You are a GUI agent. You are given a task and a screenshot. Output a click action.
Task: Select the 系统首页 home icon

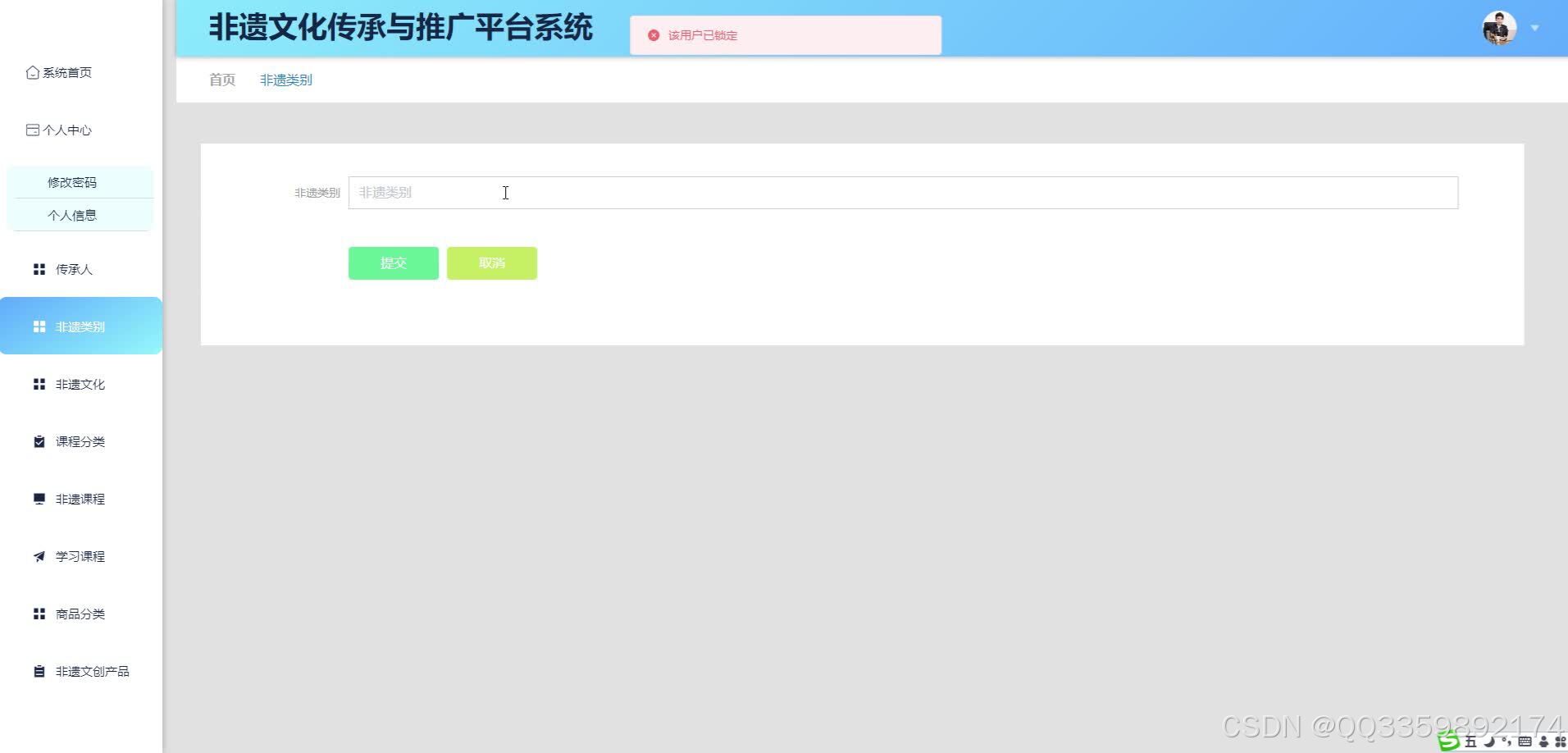[x=33, y=72]
